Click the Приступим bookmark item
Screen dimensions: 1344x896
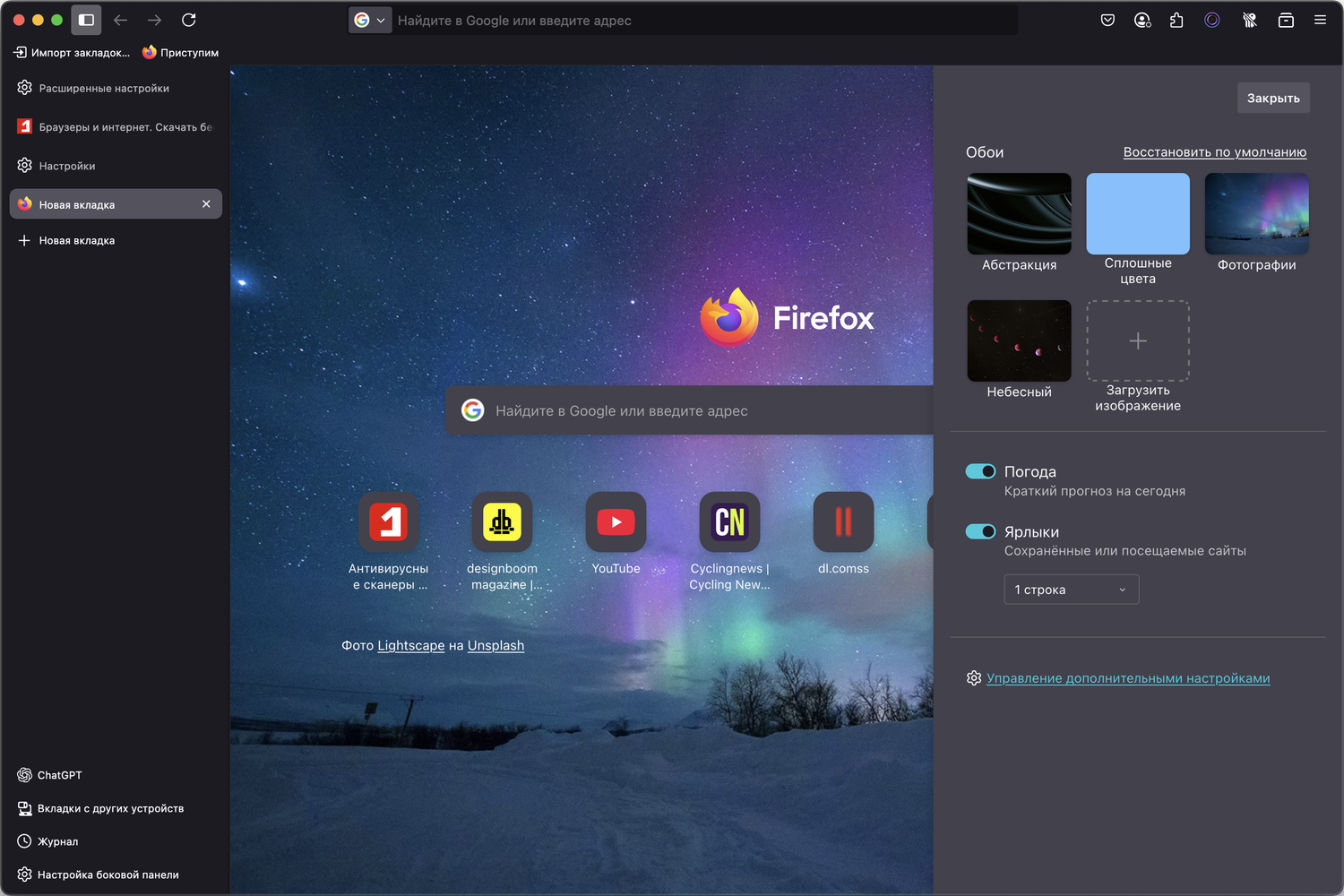[180, 53]
